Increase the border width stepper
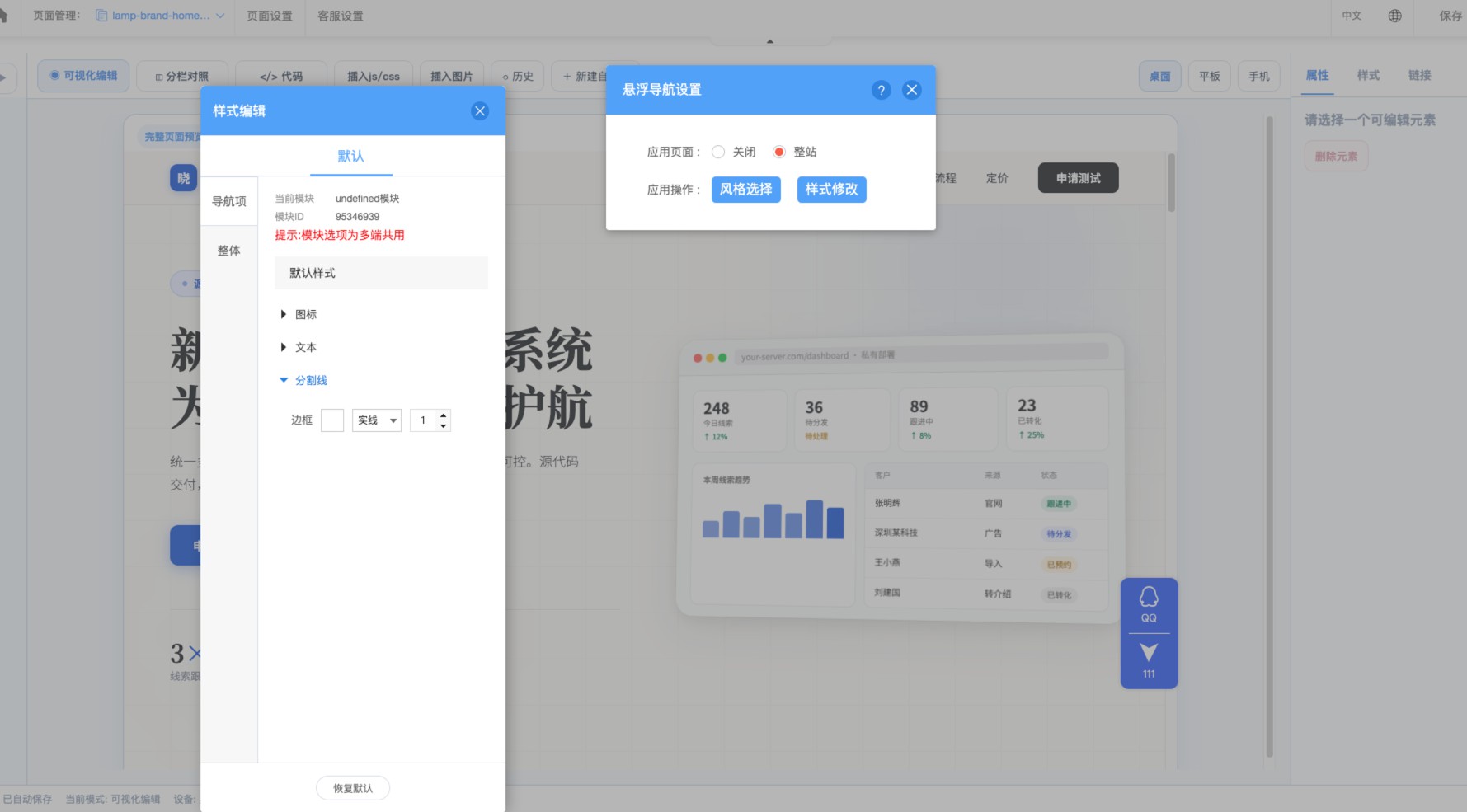The image size is (1467, 812). coord(444,415)
